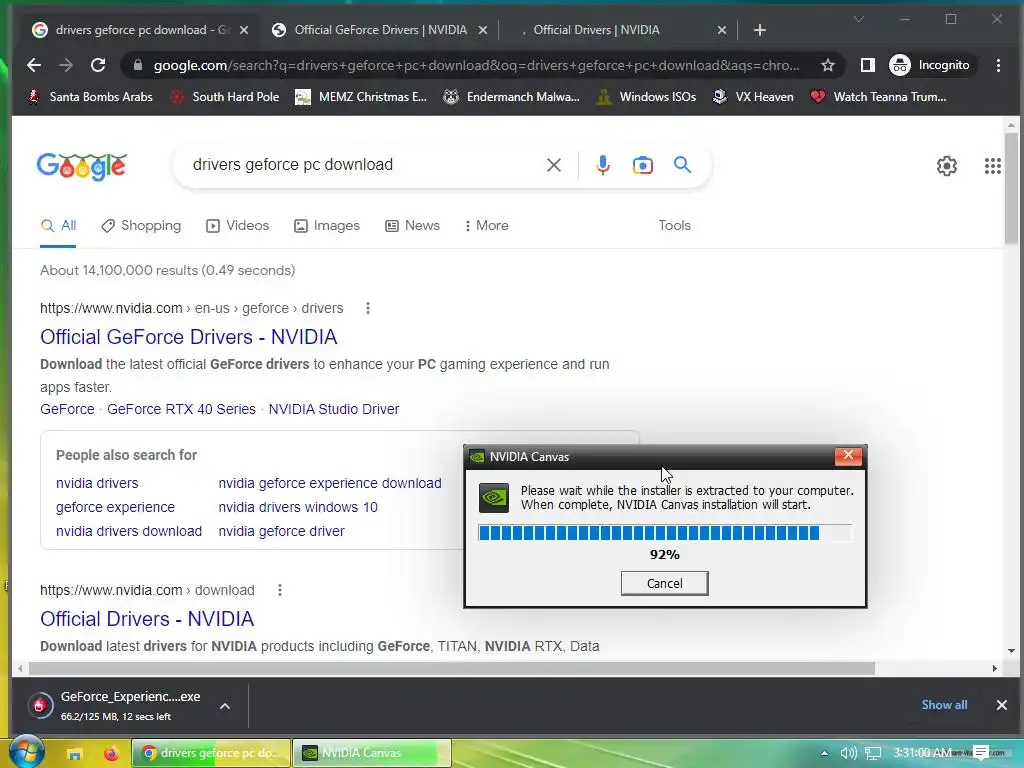The height and width of the screenshot is (768, 1024).
Task: Open Google quick settings gear
Action: tap(946, 166)
